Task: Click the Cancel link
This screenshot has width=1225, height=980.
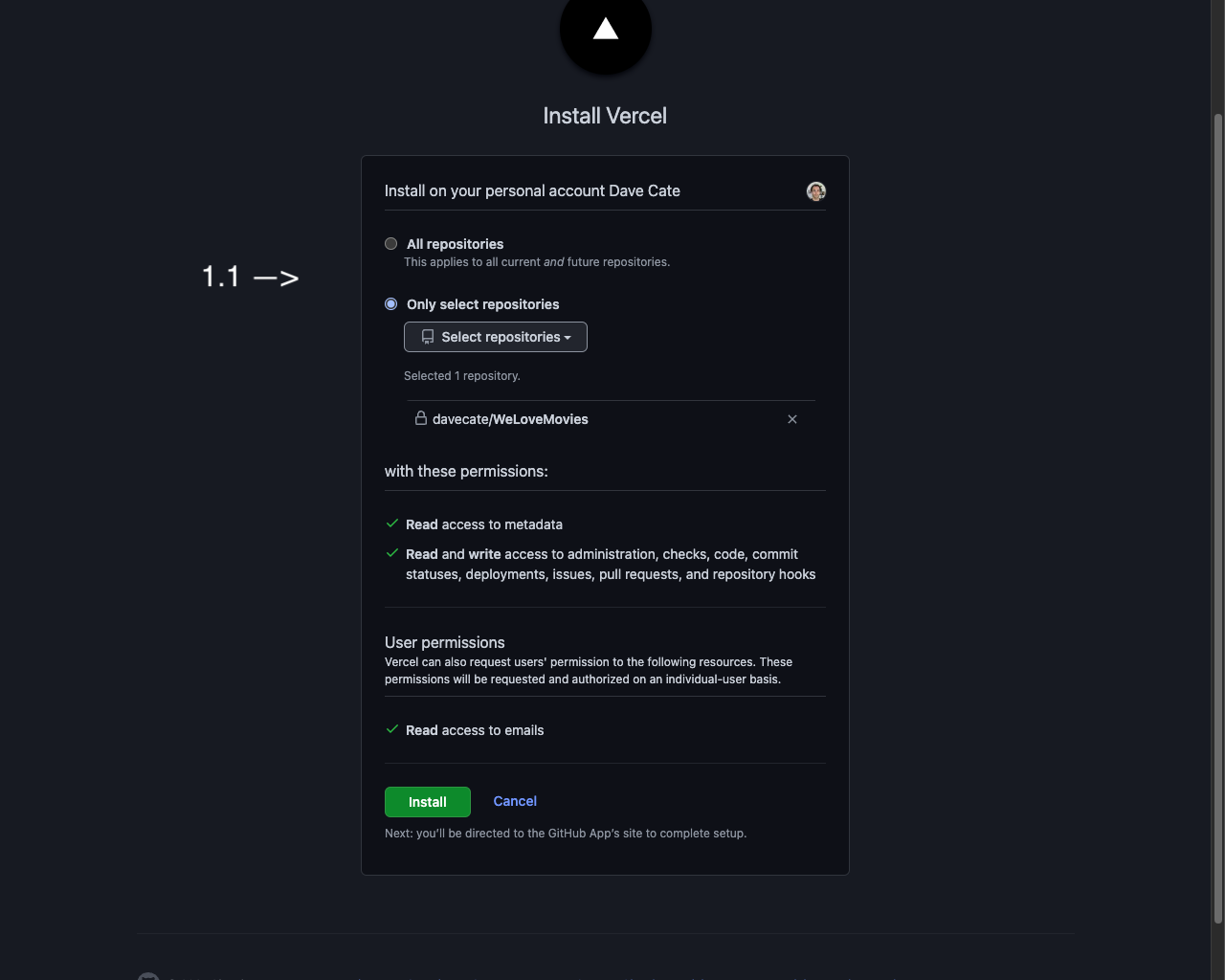Action: click(x=514, y=801)
